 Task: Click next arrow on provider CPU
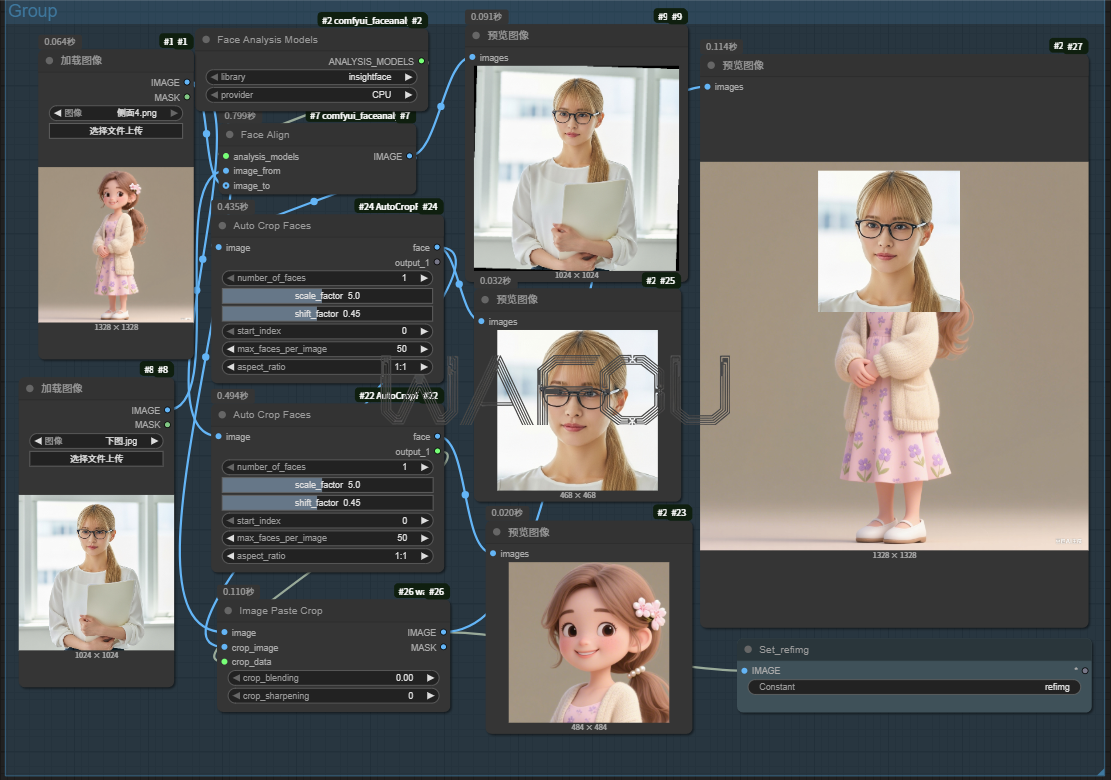point(408,95)
